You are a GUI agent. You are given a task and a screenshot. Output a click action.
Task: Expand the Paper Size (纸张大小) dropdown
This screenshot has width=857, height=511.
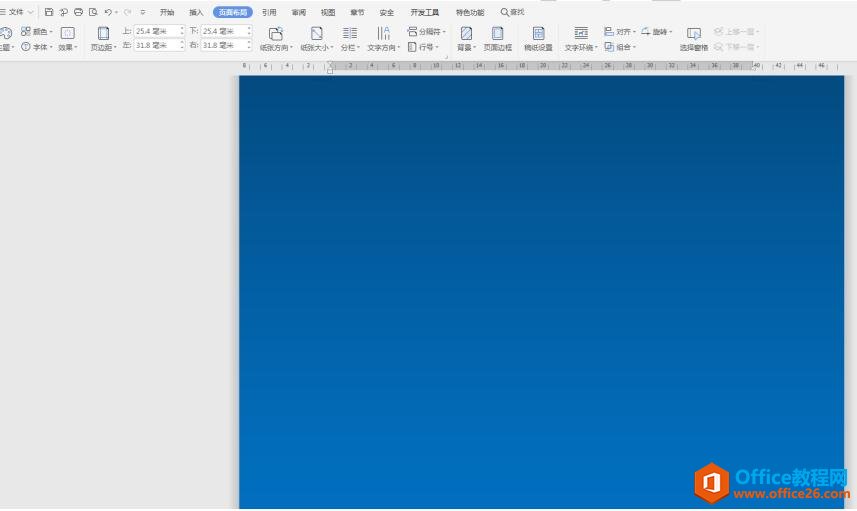point(317,47)
